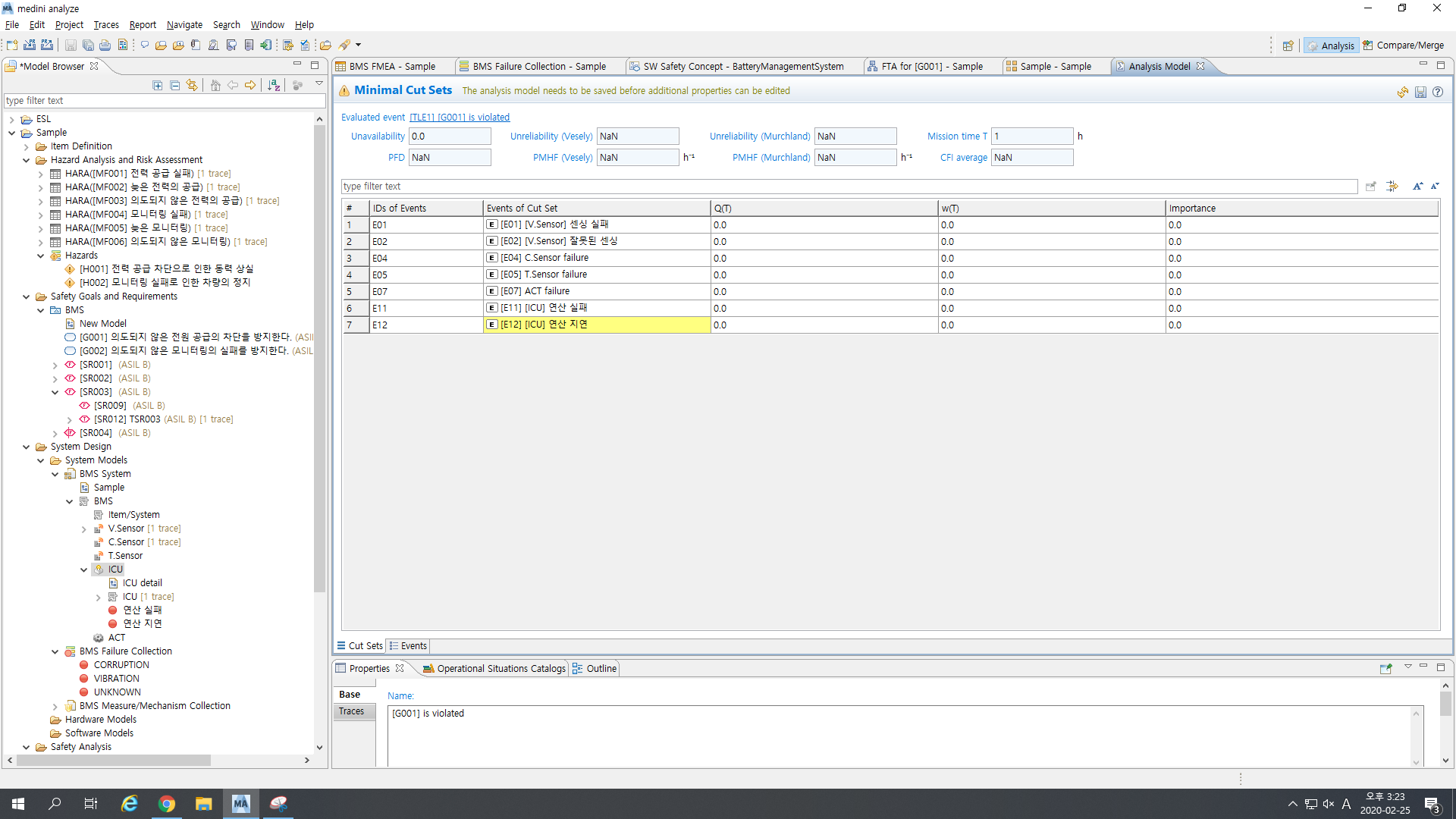Open the [G001] is violated event link
This screenshot has height=819, width=1456.
[x=460, y=118]
